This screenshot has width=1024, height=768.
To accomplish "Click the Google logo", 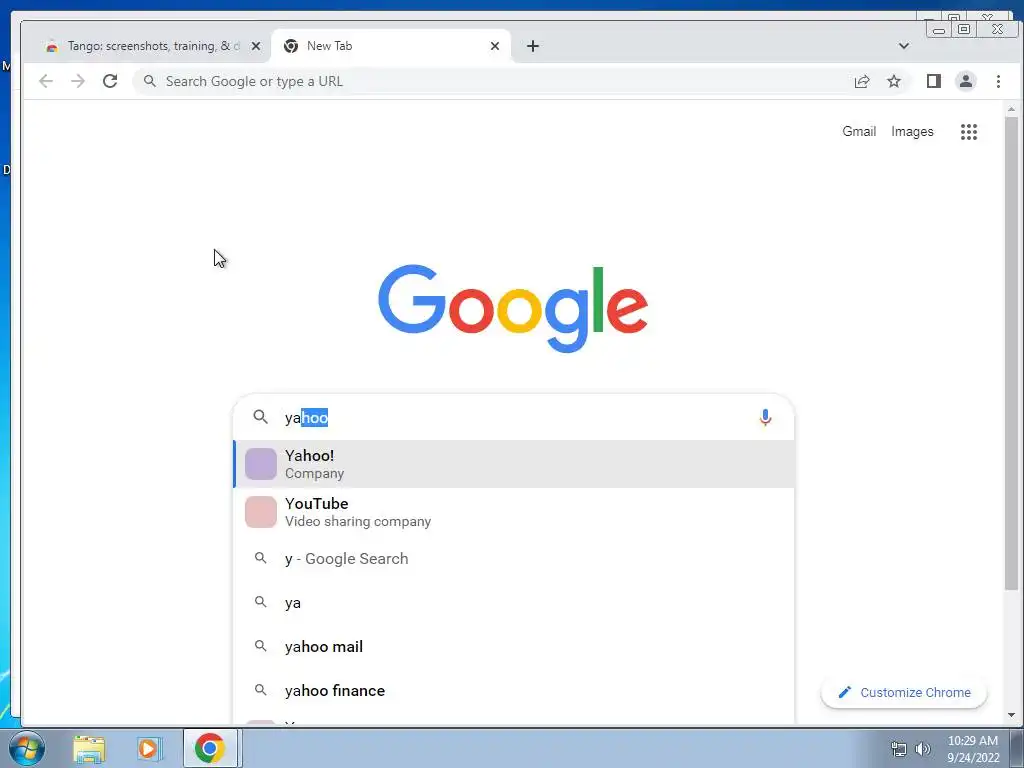I will pos(513,308).
